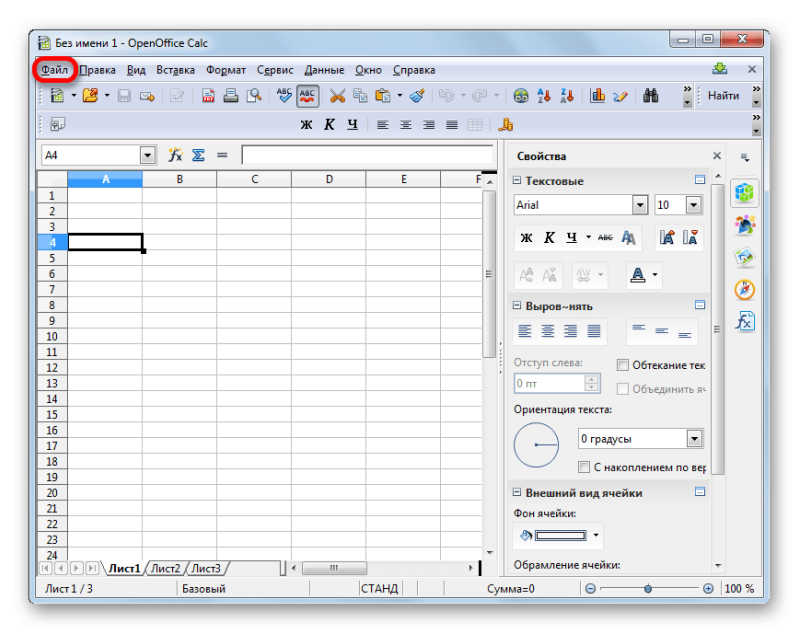800x634 pixels.
Task: Open the Файл menu
Action: [x=54, y=70]
